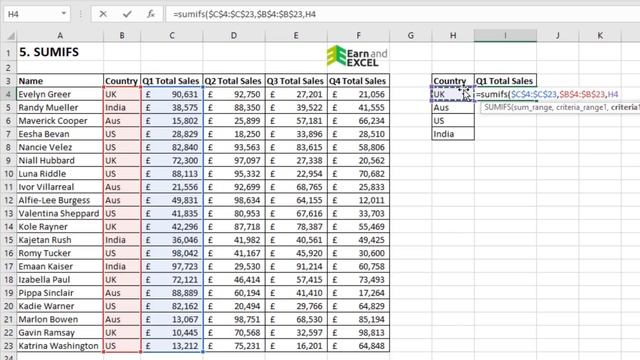Click the 'Q3 Total Sales' header cell

[296, 81]
